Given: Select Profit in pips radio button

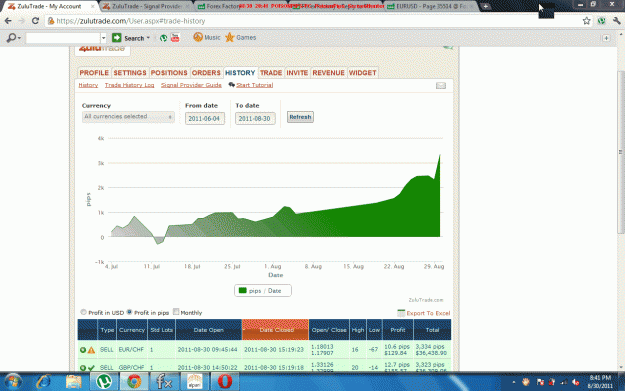Looking at the screenshot, I should (x=130, y=312).
